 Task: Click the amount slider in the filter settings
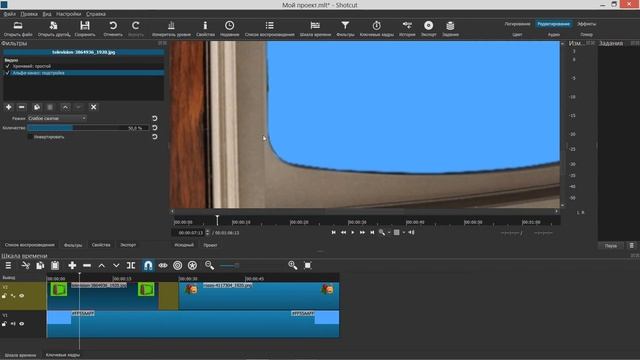(x=88, y=128)
